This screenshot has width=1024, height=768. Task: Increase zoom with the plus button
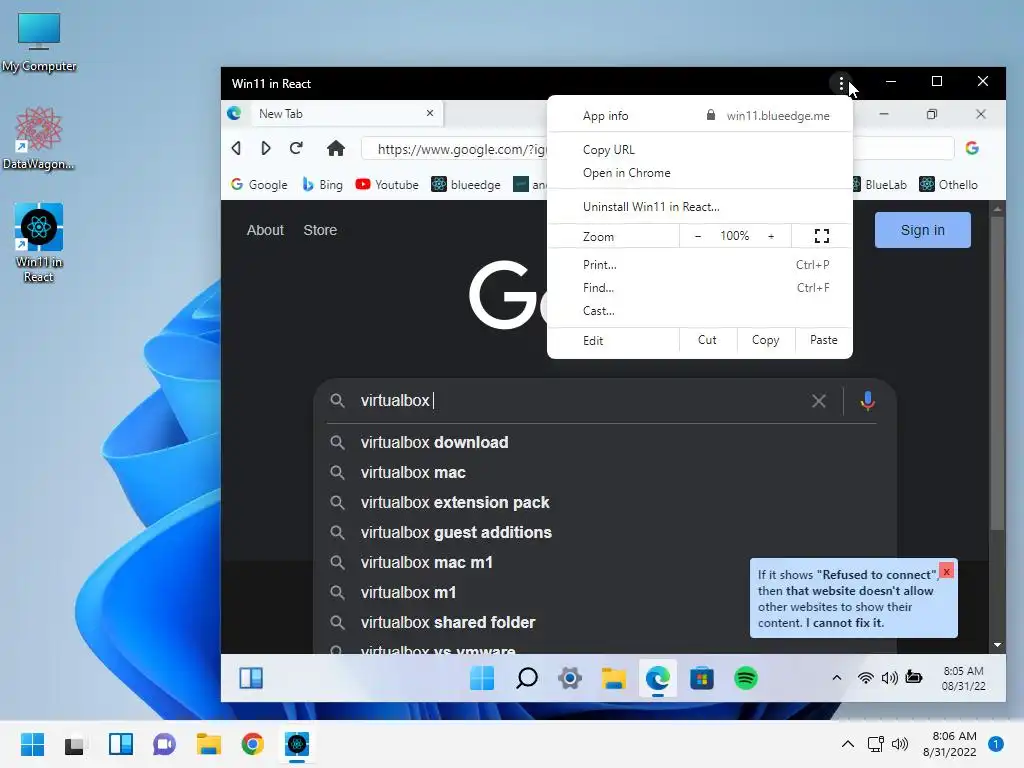(x=771, y=236)
